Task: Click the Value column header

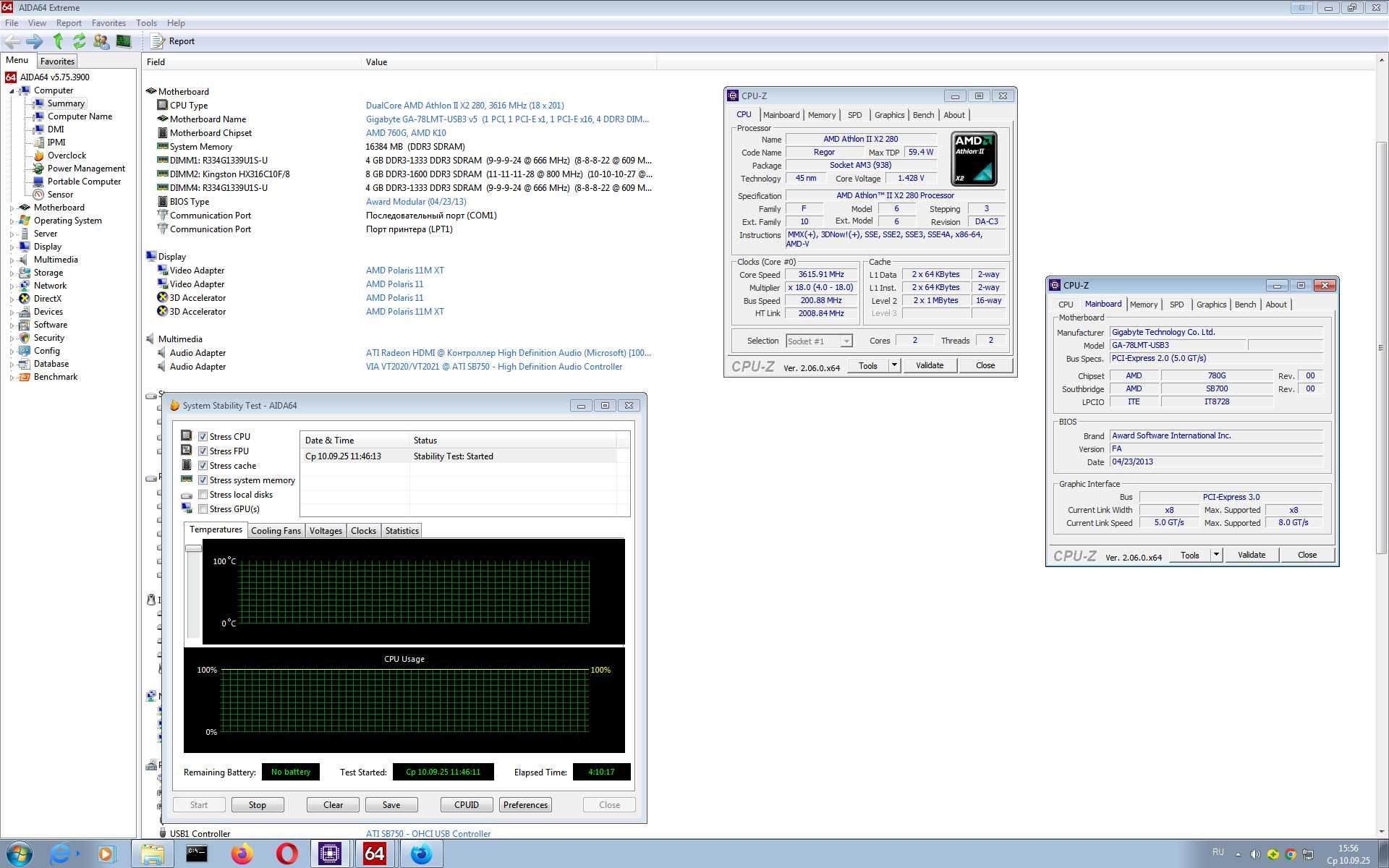Action: (509, 62)
